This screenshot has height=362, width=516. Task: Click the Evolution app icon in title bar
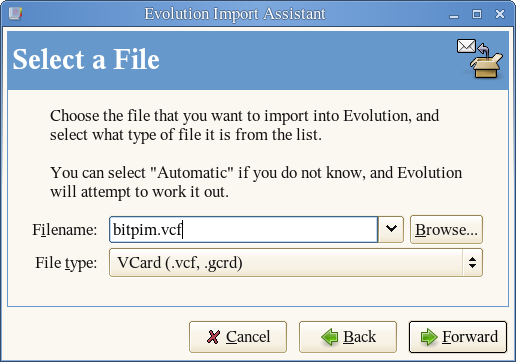[x=15, y=14]
